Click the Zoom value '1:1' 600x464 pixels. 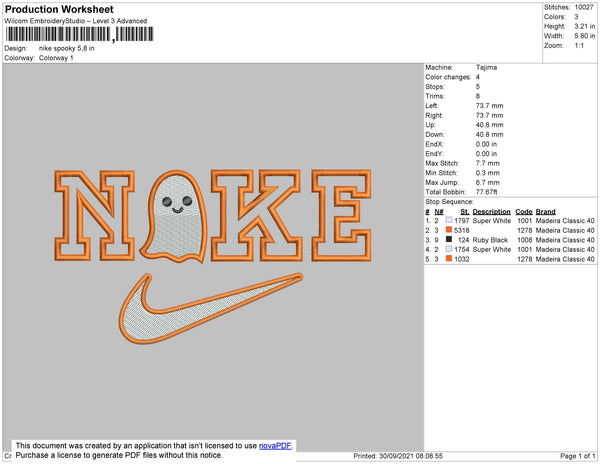[x=579, y=46]
